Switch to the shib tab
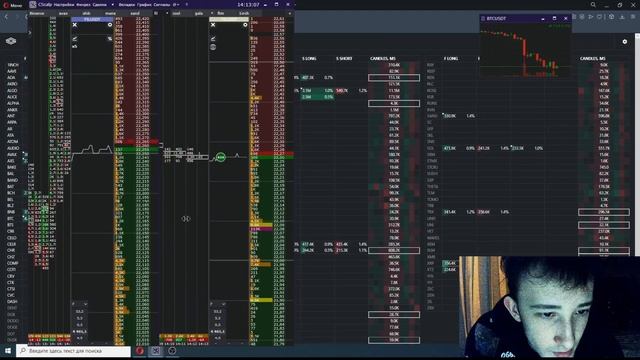 tap(87, 13)
